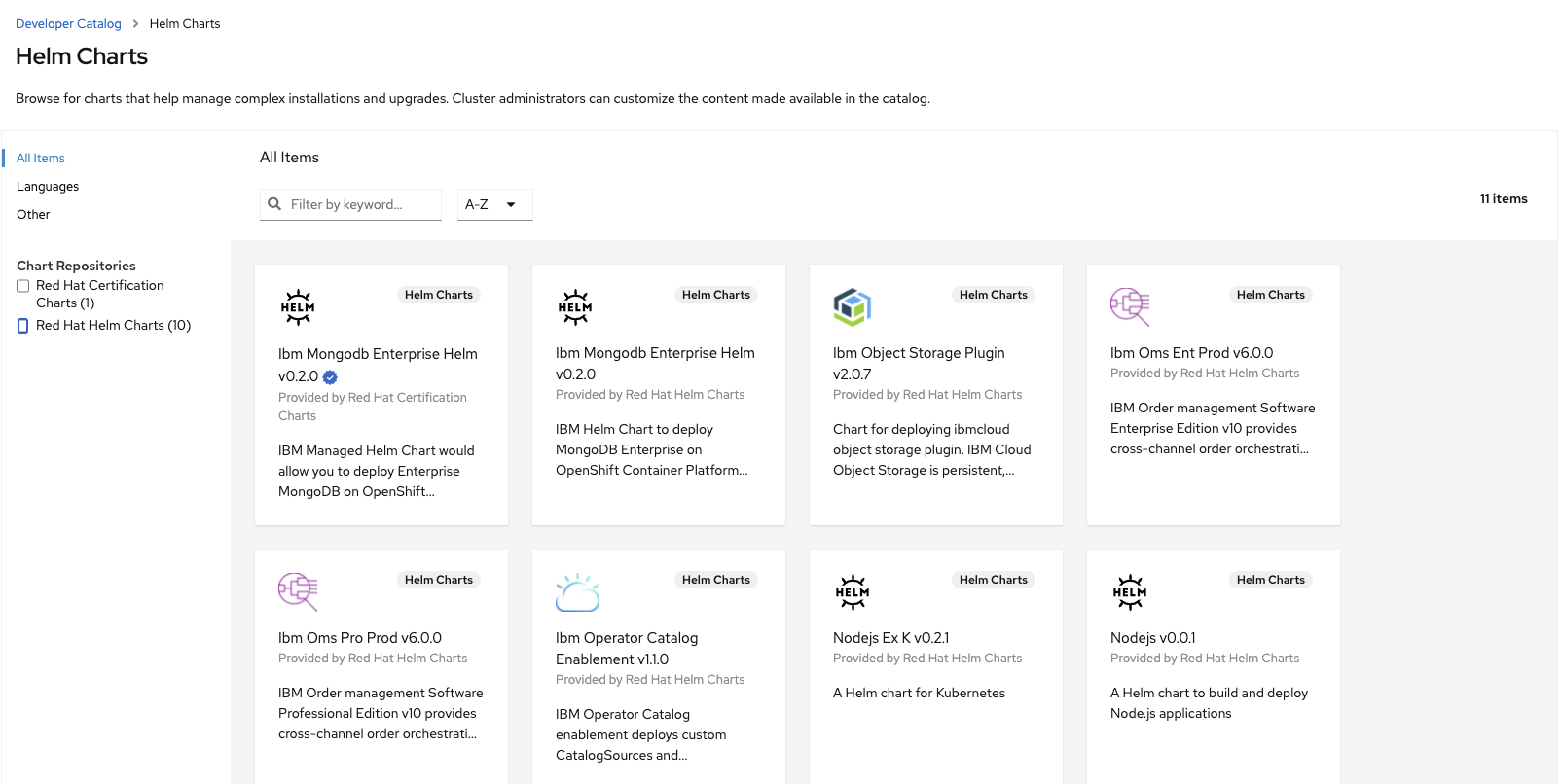This screenshot has height=784, width=1561.
Task: Click the Ibm Operator Catalog cloud icon
Action: coord(577,591)
